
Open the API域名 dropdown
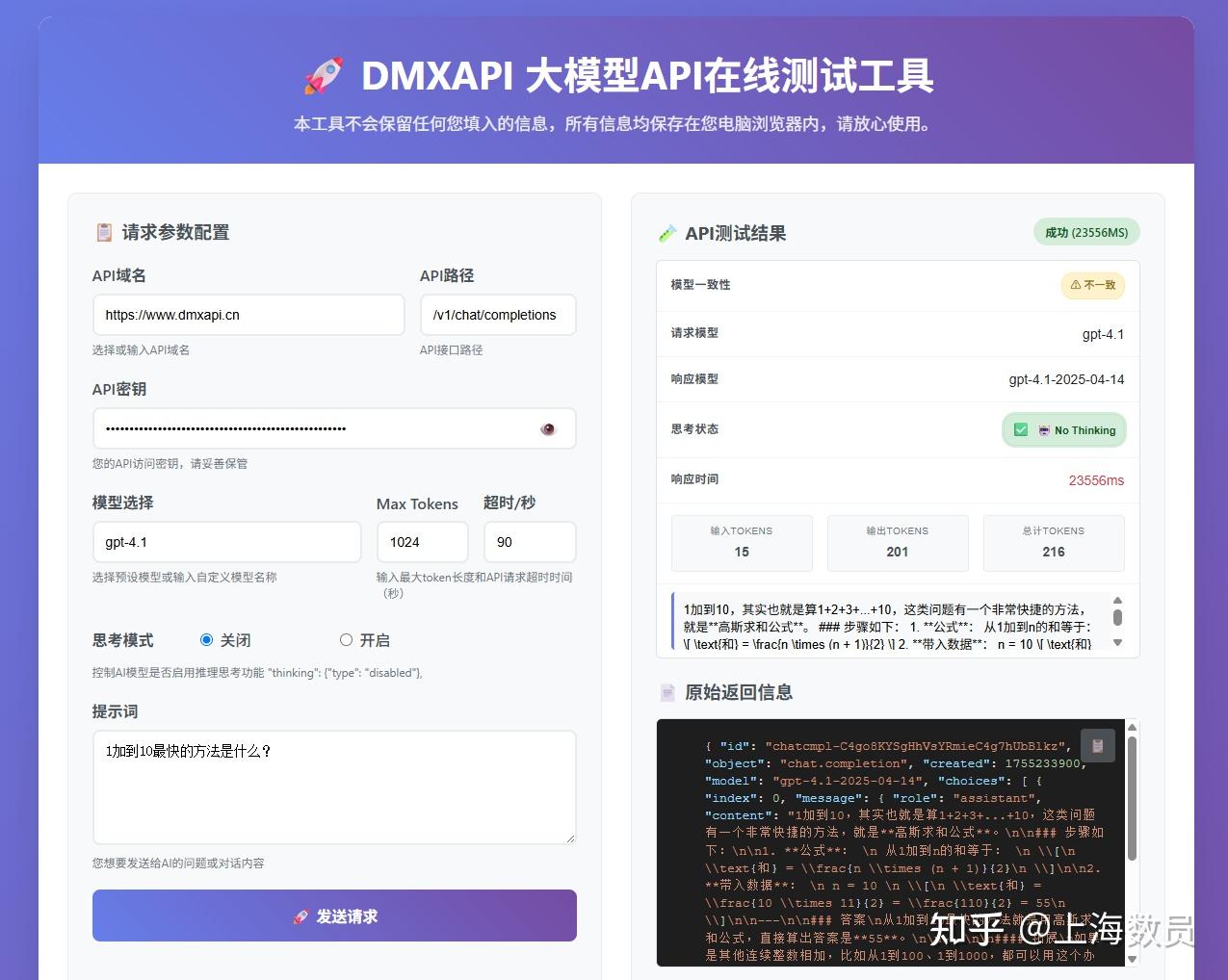(248, 315)
